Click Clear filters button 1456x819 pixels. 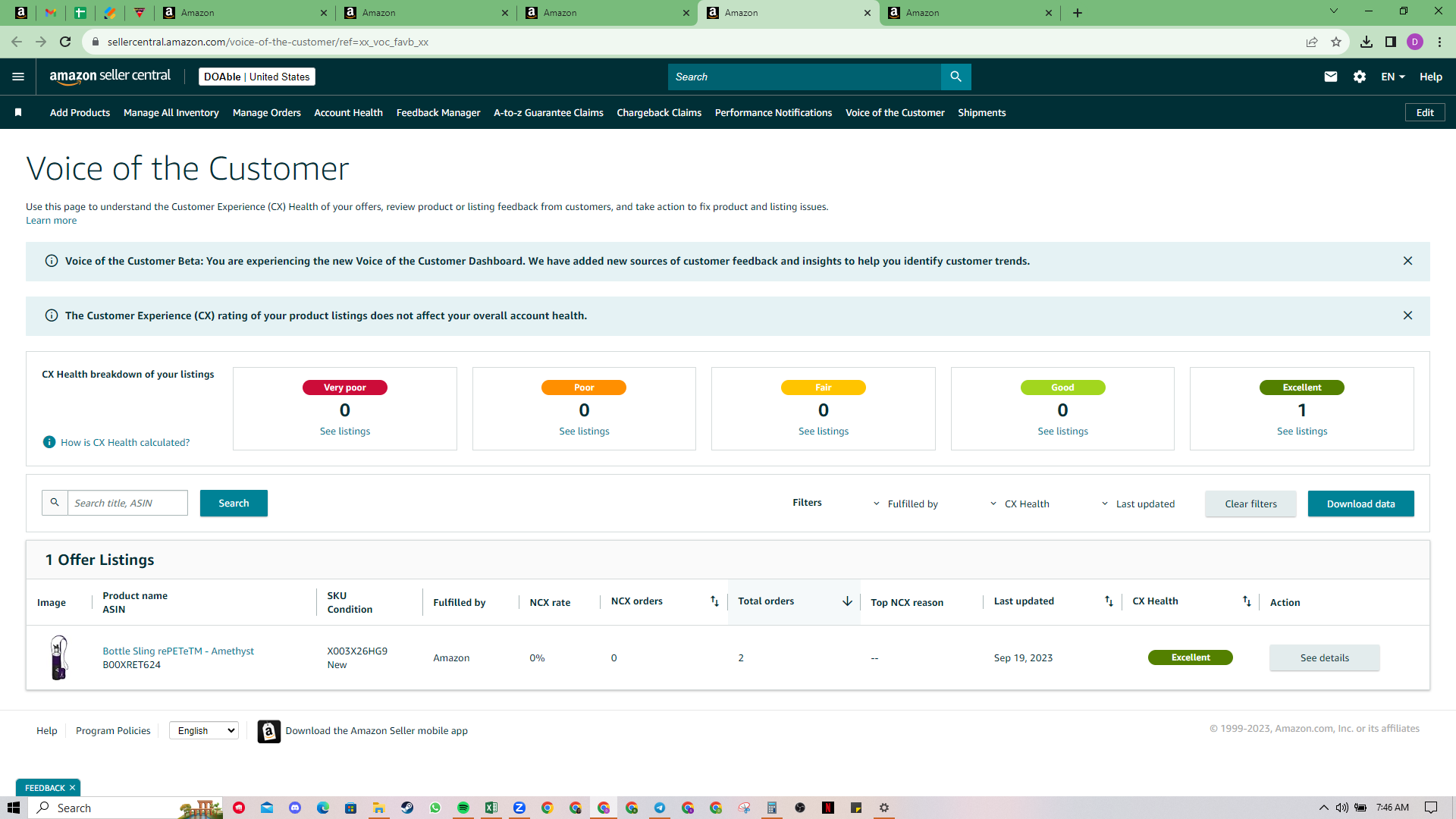tap(1250, 504)
